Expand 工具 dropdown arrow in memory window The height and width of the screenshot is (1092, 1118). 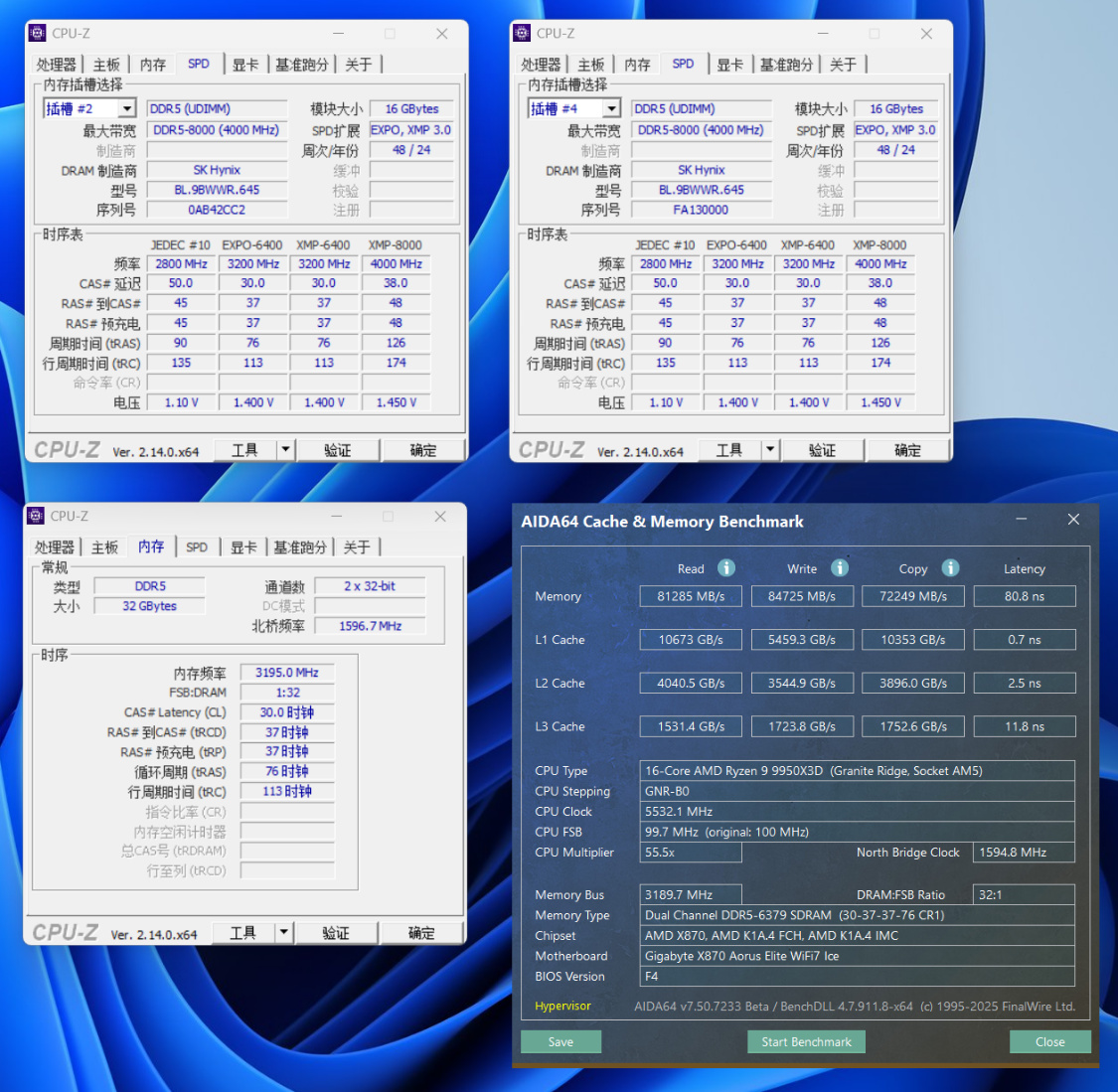[284, 932]
